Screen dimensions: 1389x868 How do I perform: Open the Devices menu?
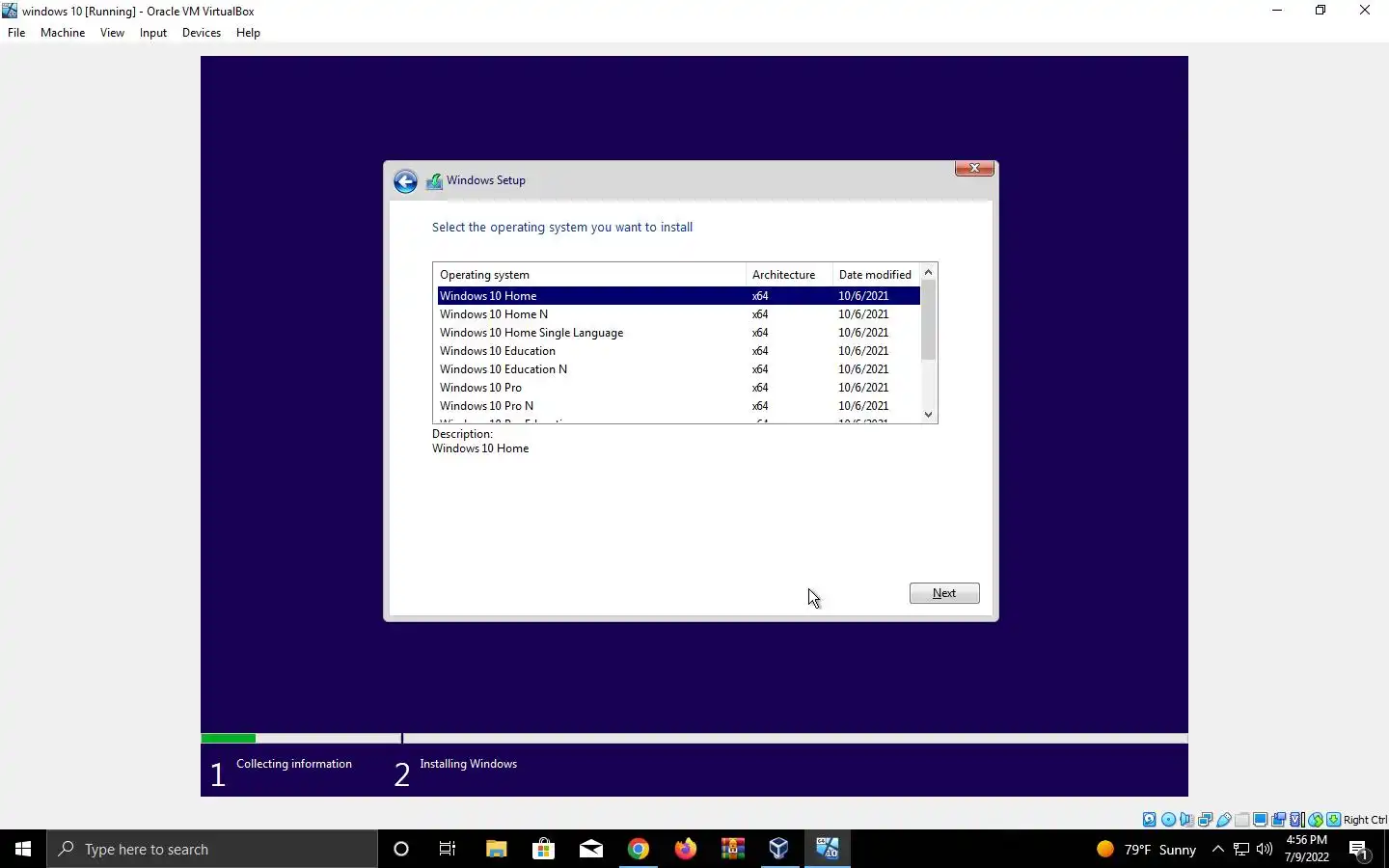(x=201, y=32)
